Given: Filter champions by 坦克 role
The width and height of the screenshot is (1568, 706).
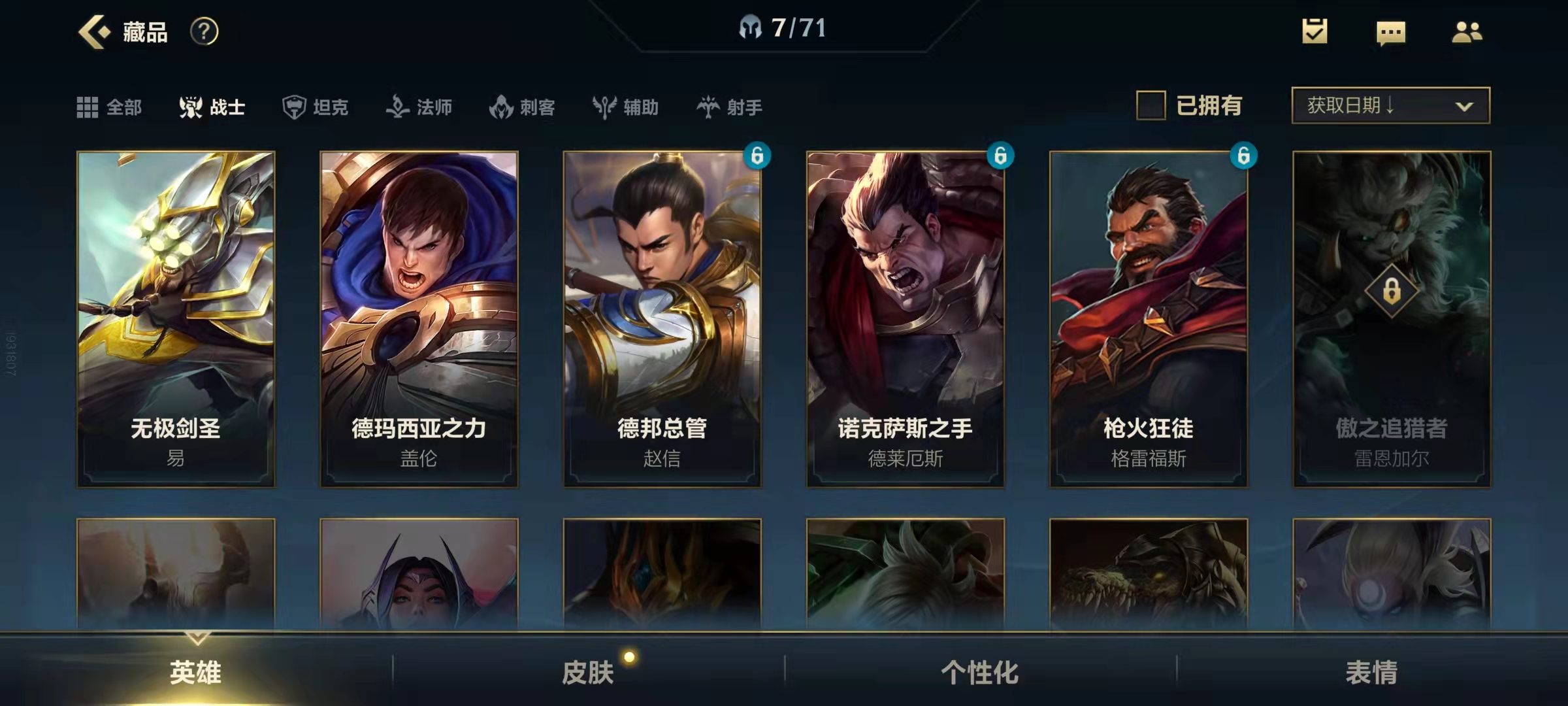Looking at the screenshot, I should (316, 107).
